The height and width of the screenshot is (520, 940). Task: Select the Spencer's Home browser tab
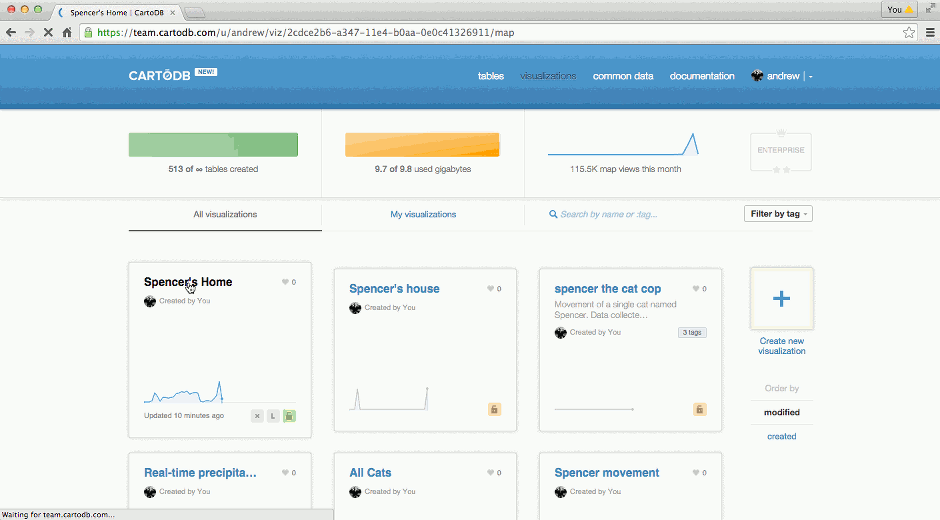click(117, 12)
